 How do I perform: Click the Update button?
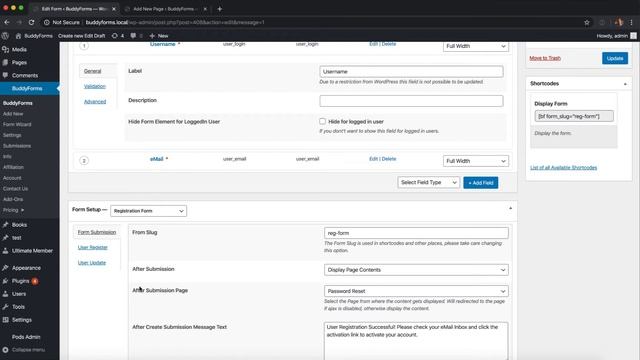[615, 58]
